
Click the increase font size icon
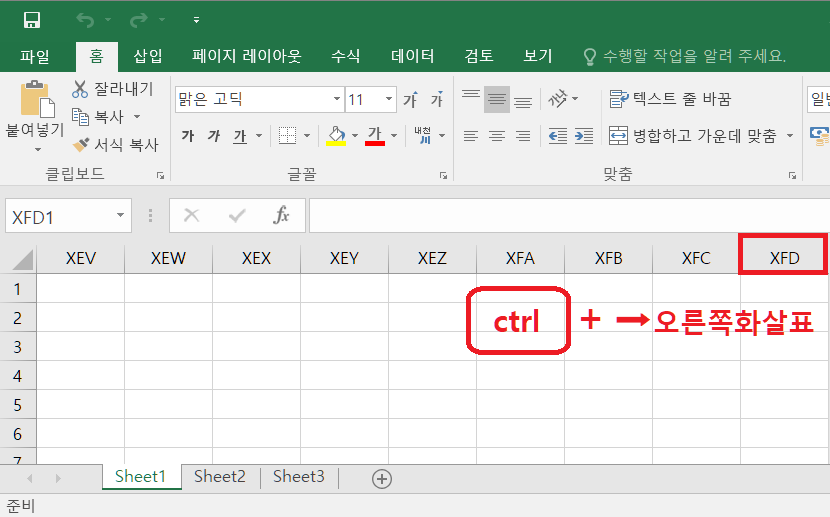(410, 99)
